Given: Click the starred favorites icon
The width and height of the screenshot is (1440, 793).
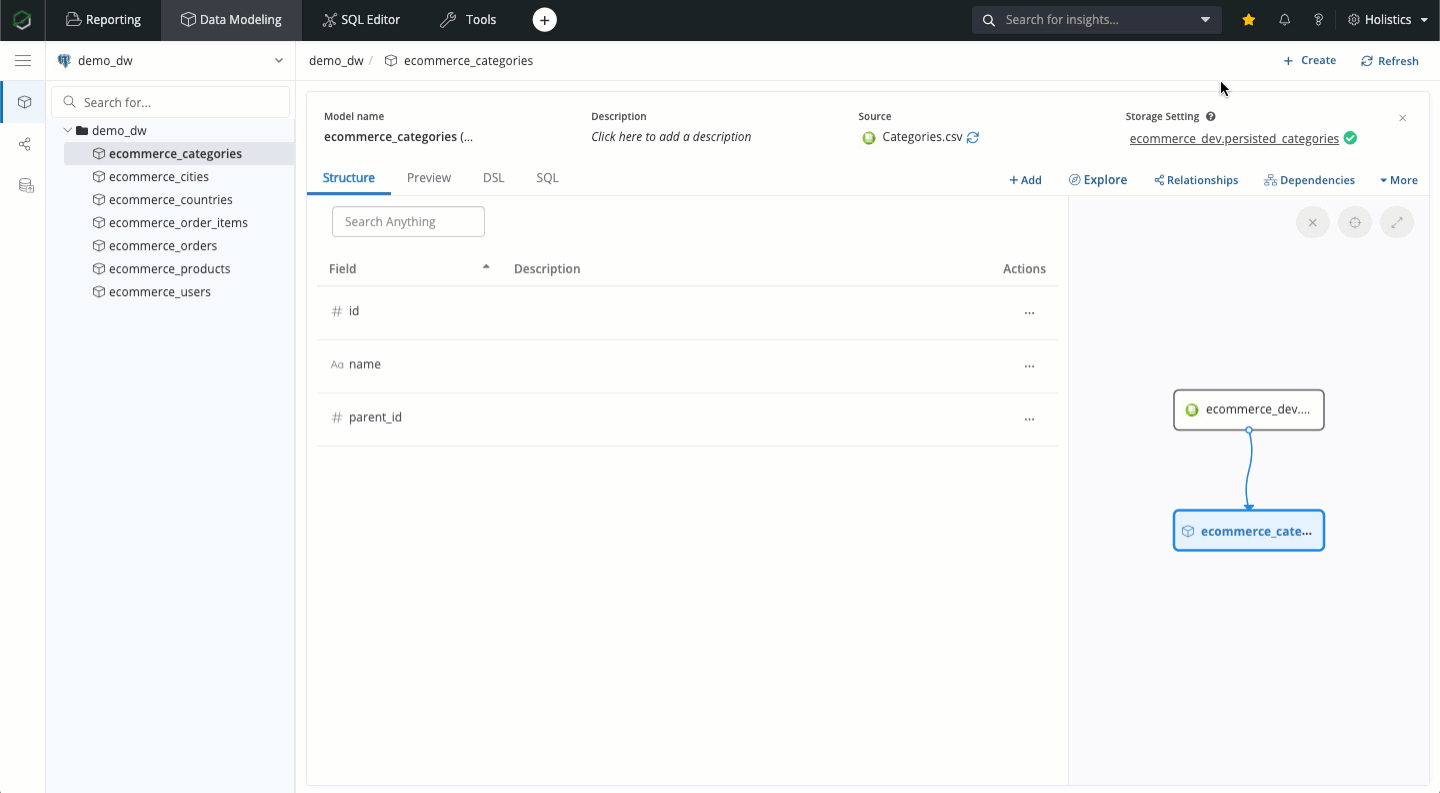Looking at the screenshot, I should coord(1248,20).
